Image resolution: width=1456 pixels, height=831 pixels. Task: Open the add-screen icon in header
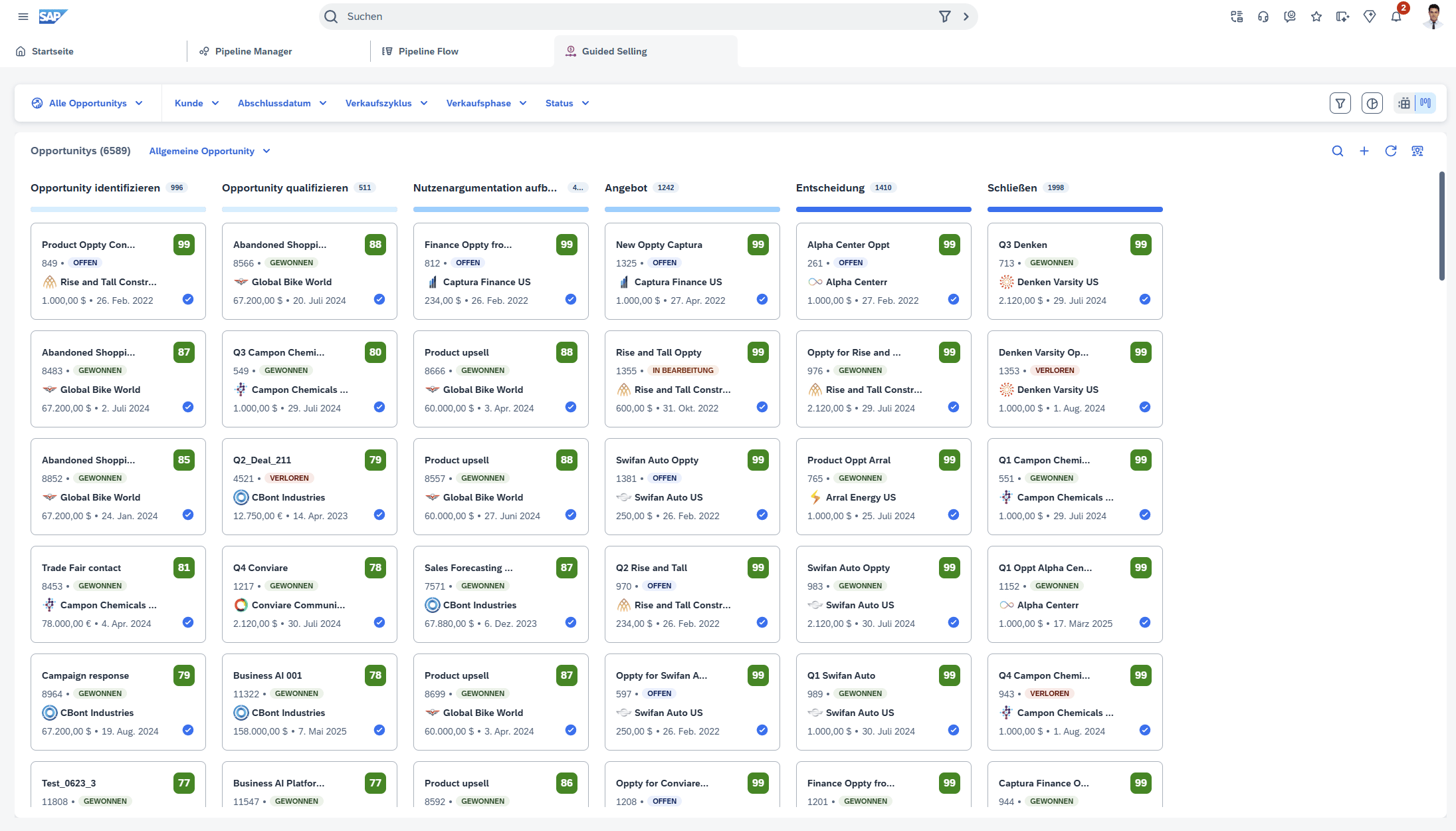click(1343, 17)
